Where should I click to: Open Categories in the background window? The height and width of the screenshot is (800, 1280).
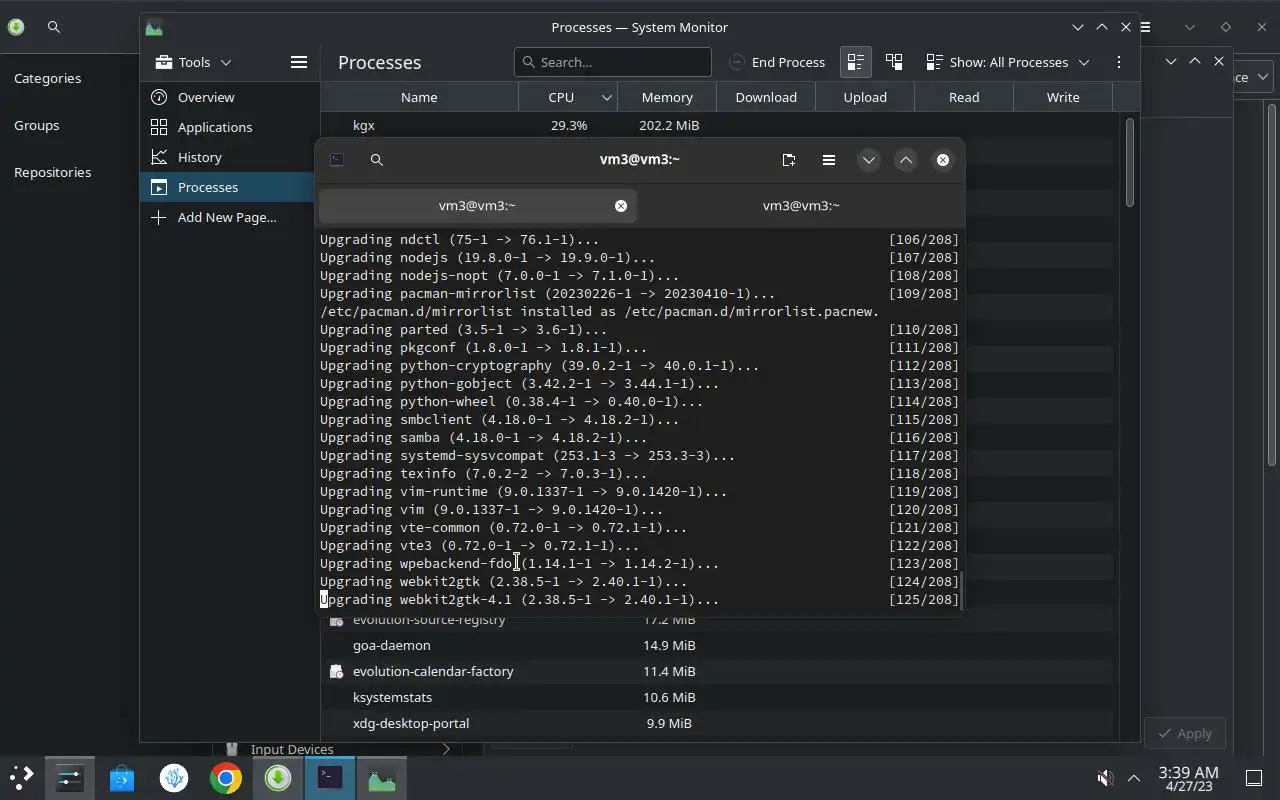[47, 78]
